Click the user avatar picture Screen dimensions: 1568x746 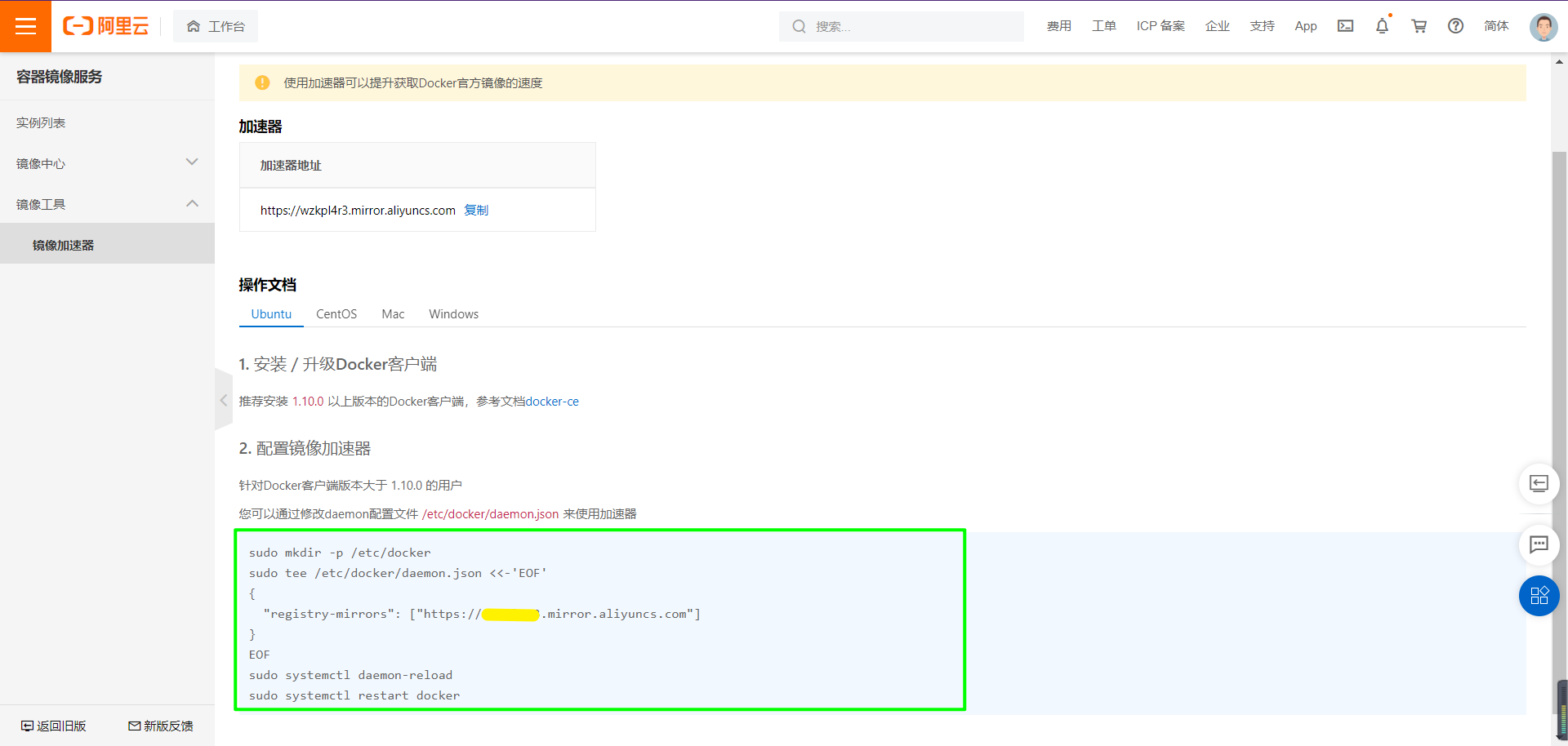pyautogui.click(x=1543, y=26)
